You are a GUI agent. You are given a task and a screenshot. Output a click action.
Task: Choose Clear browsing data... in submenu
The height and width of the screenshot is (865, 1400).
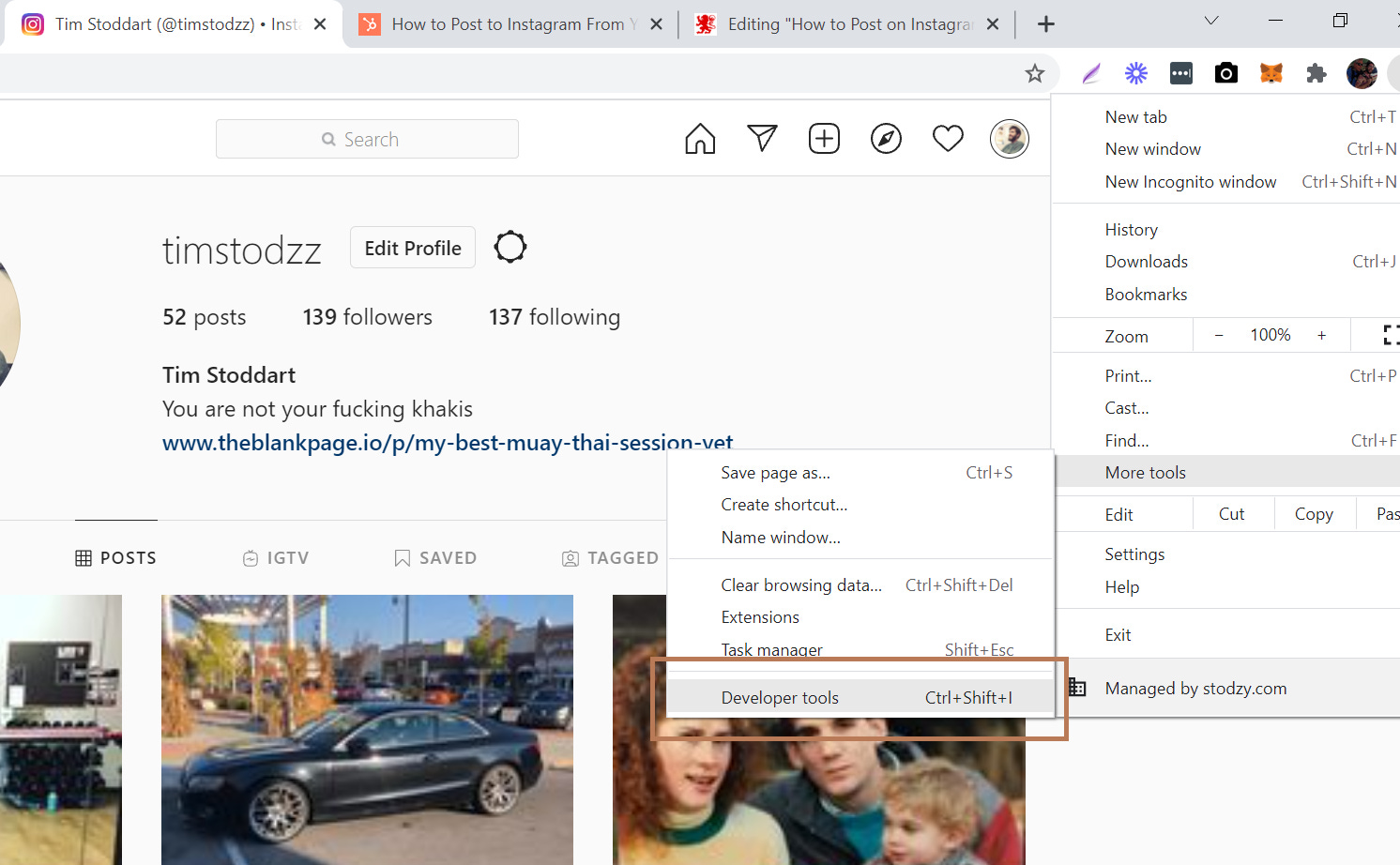pyautogui.click(x=860, y=585)
